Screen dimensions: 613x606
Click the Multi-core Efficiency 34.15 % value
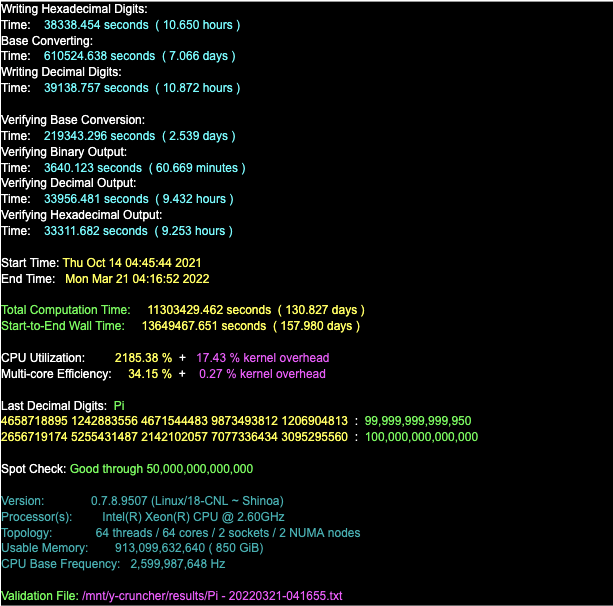pyautogui.click(x=149, y=374)
